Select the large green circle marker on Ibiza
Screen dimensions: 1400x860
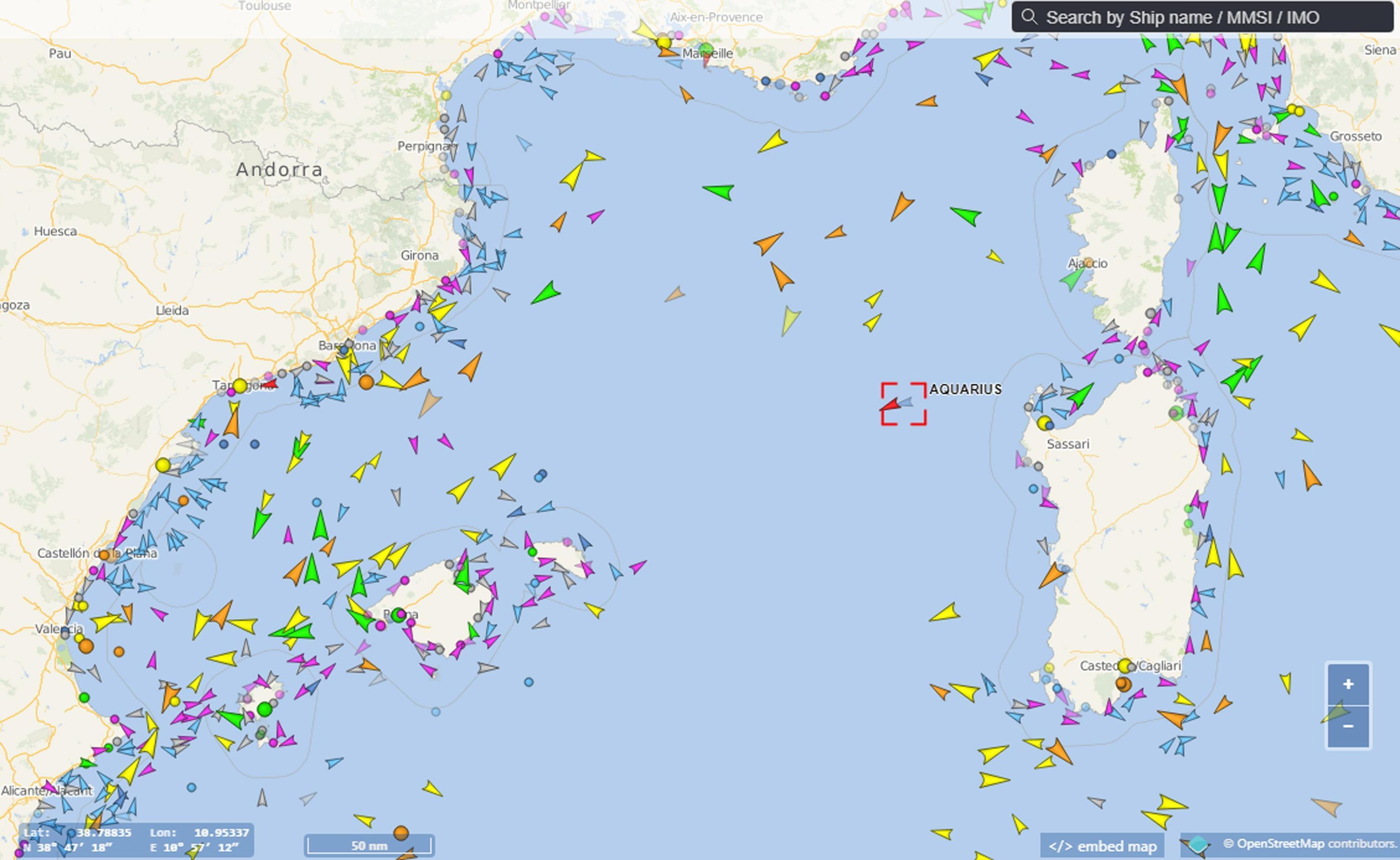(264, 709)
